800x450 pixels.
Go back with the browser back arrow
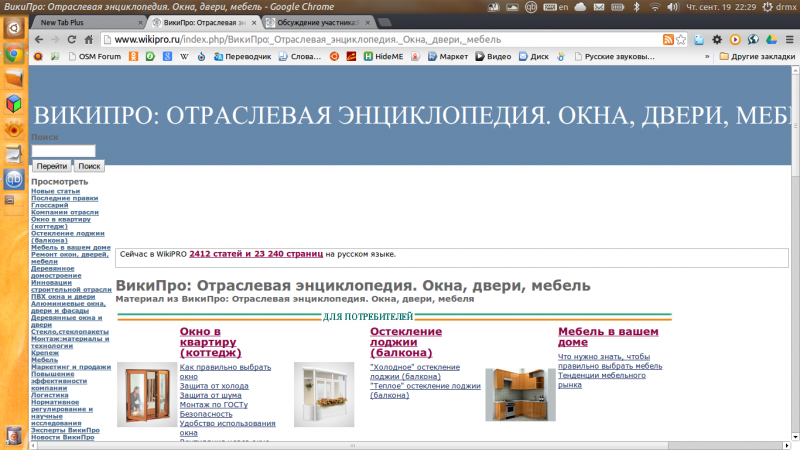39,40
